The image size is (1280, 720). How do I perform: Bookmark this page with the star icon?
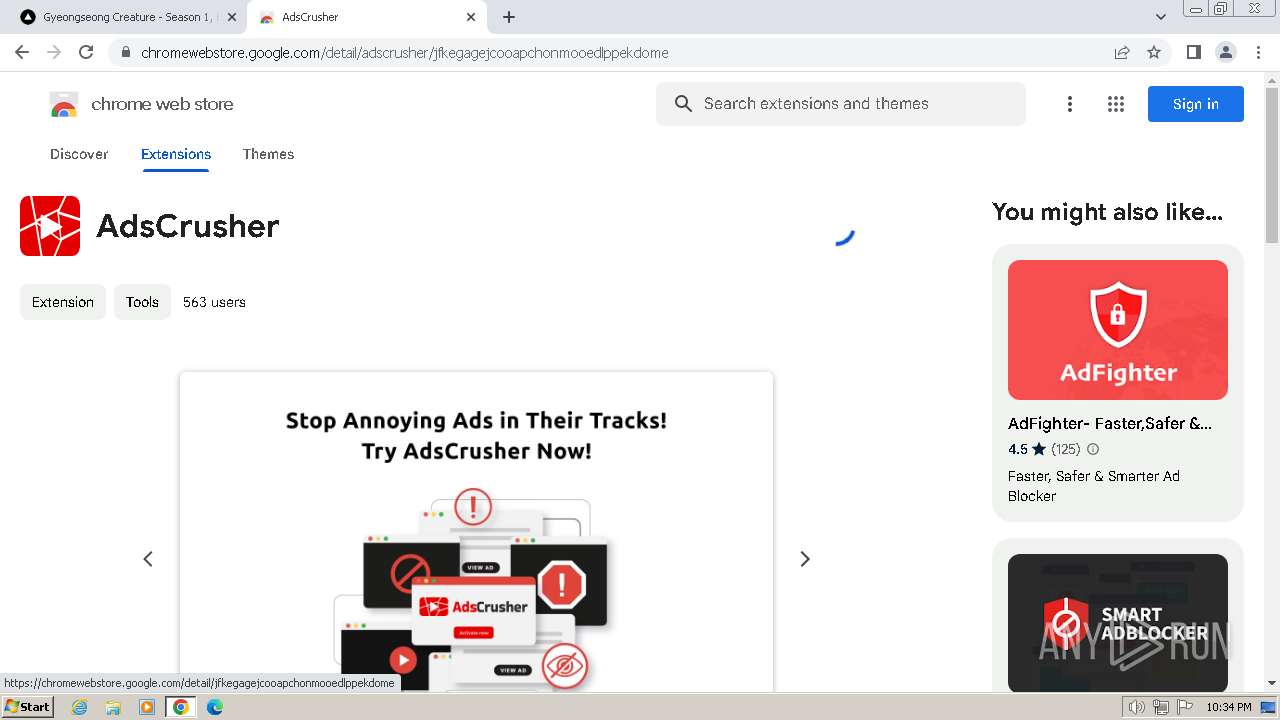coord(1154,52)
